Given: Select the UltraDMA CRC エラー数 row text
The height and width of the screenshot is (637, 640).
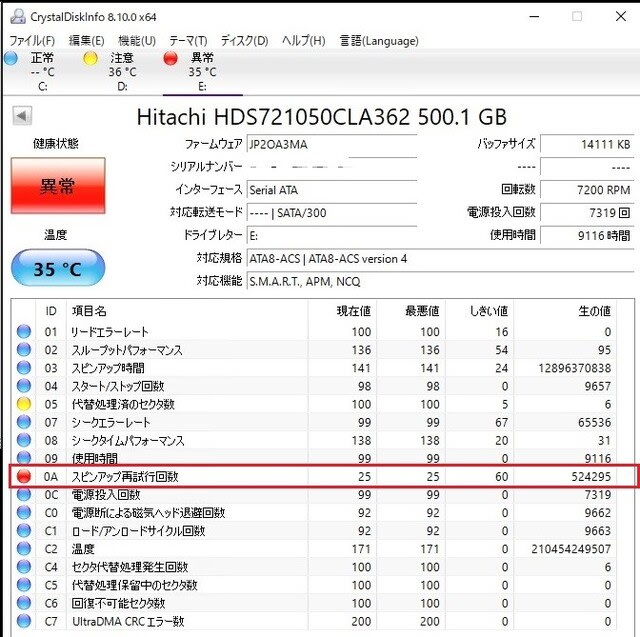Looking at the screenshot, I should 128,621.
